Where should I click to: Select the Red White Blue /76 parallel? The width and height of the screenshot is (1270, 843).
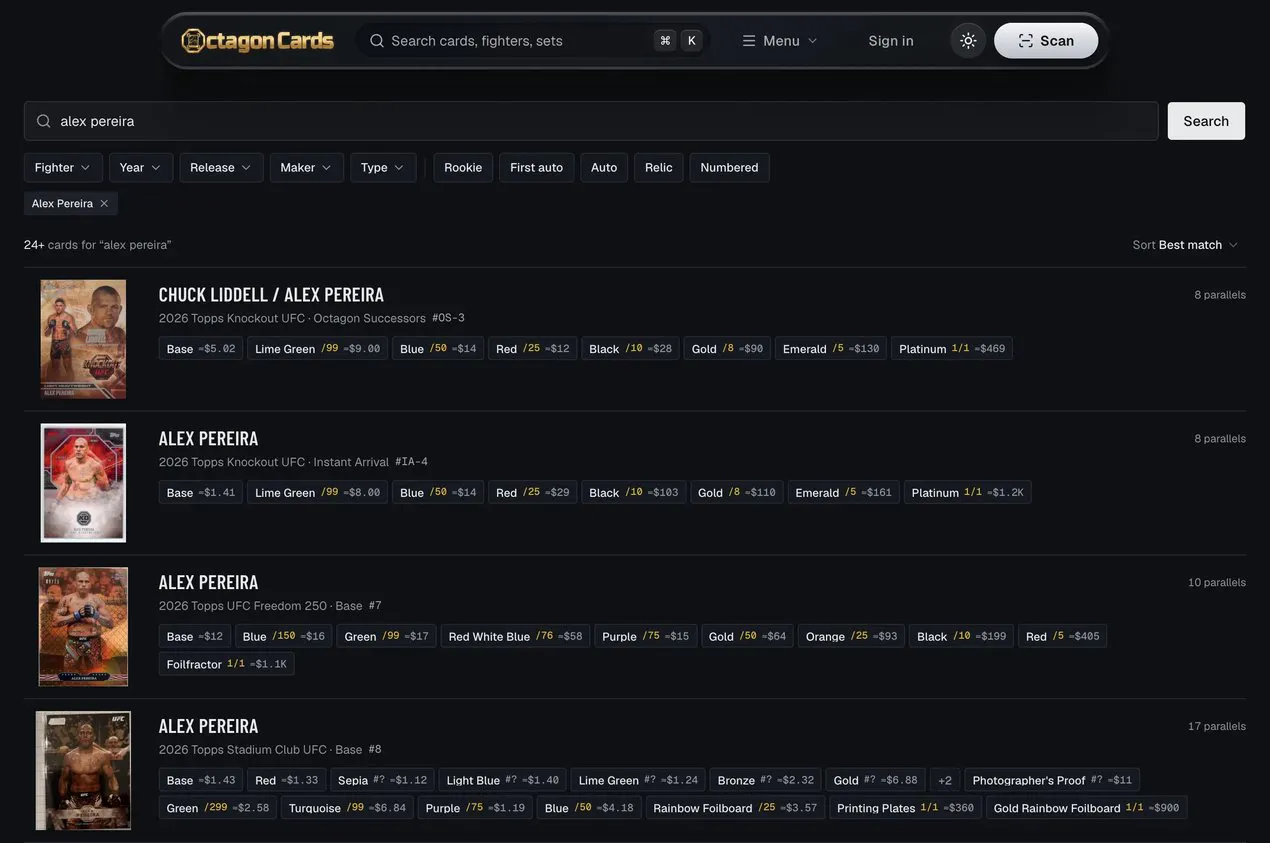(515, 637)
